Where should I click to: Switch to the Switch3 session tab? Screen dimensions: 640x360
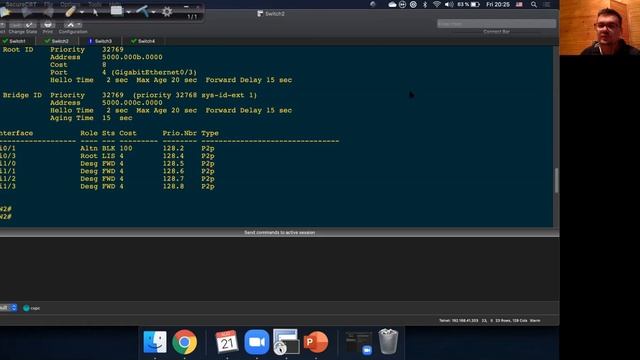click(100, 41)
